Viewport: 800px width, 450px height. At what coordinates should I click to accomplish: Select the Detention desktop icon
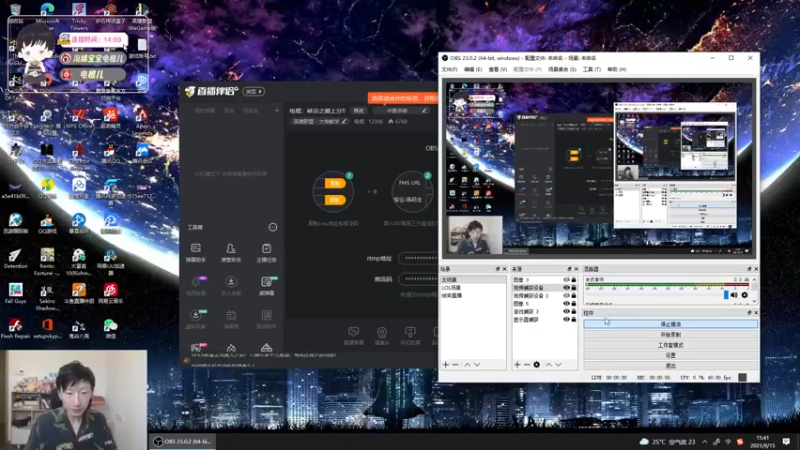(x=15, y=259)
